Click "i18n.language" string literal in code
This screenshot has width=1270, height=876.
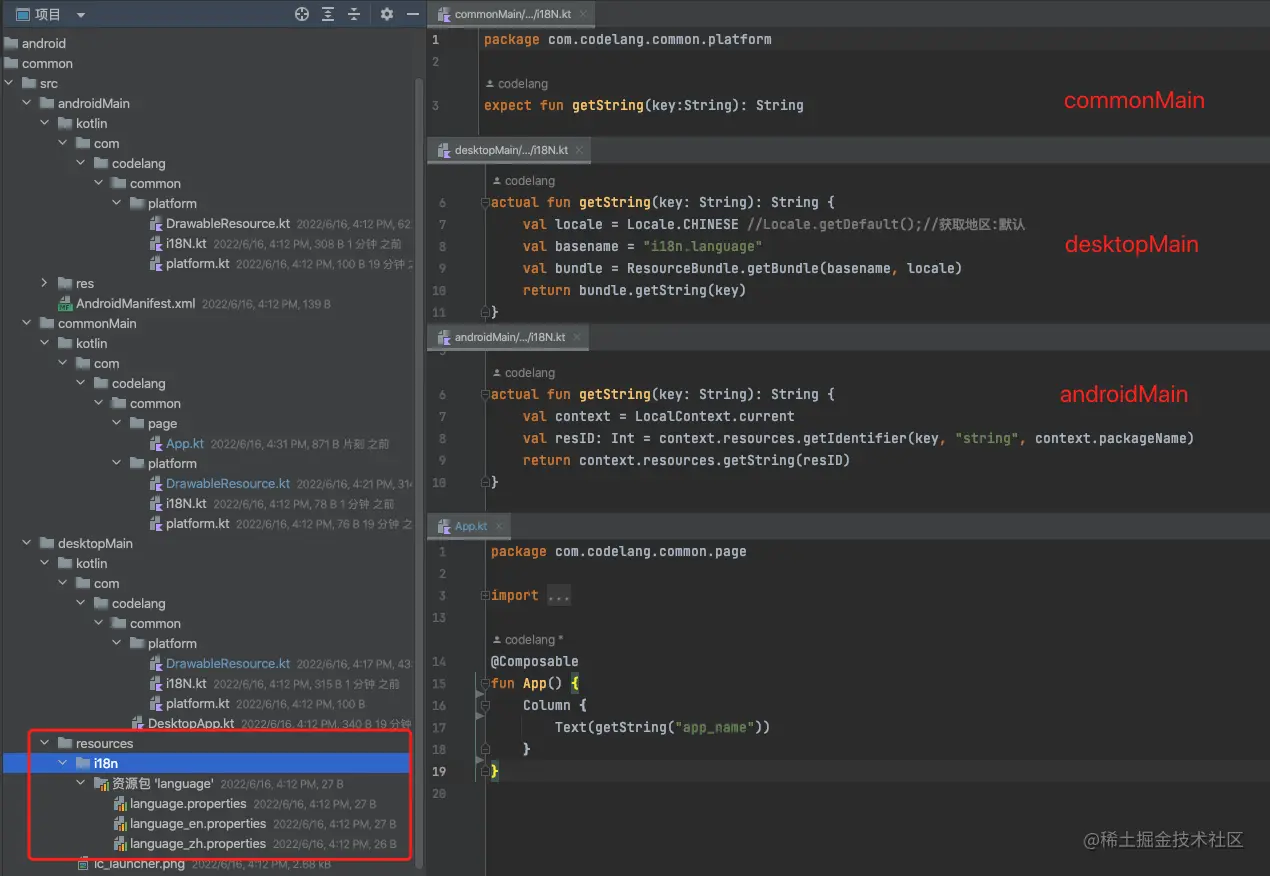tap(703, 246)
